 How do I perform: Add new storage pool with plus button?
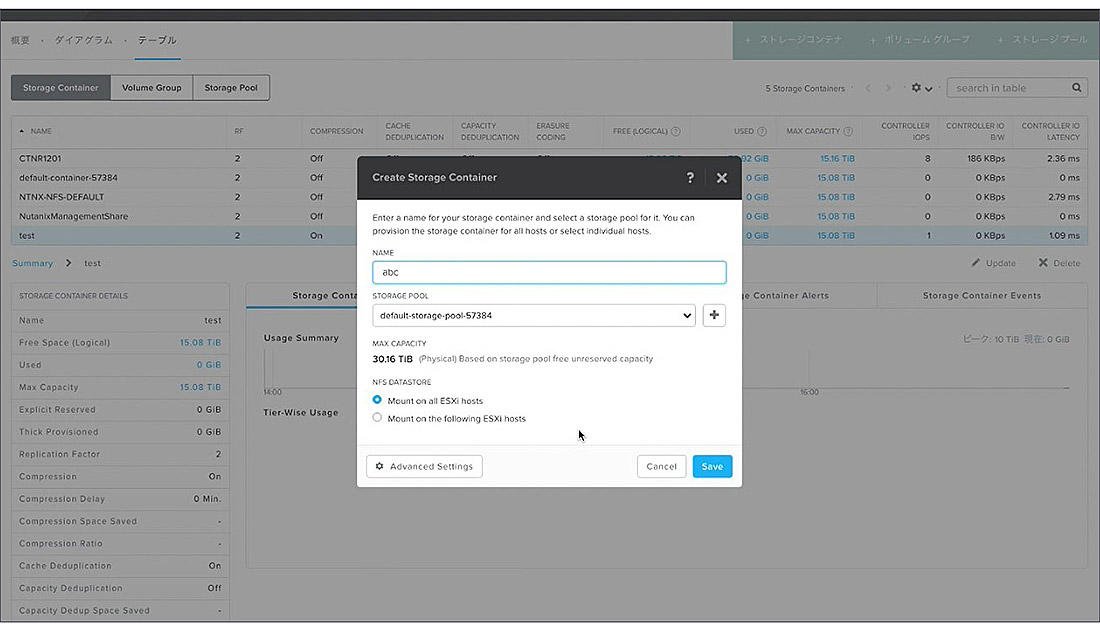(x=713, y=315)
